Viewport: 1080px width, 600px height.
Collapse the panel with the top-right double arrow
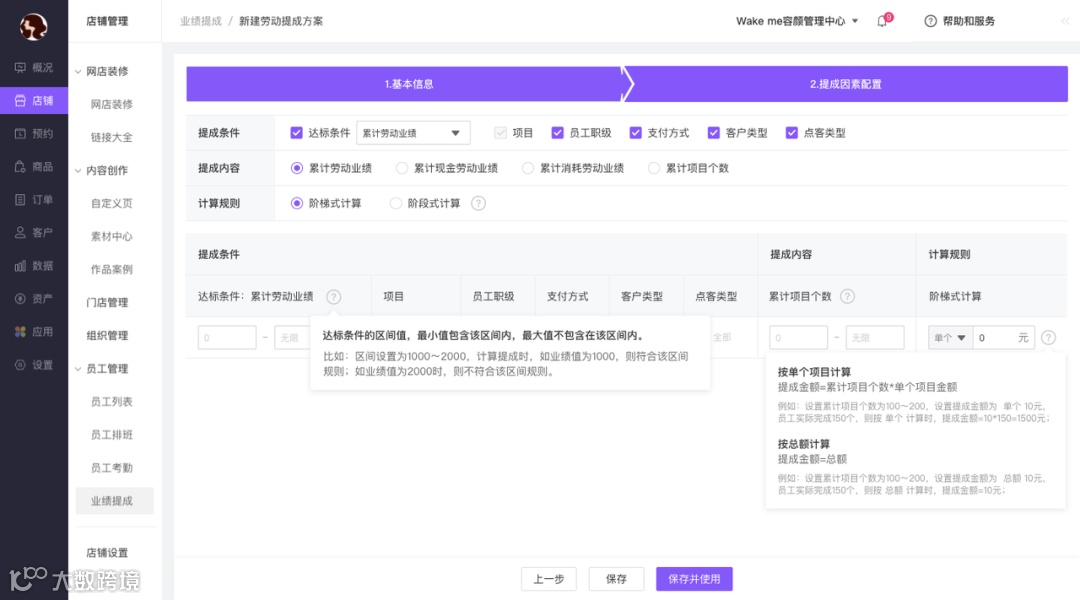click(1066, 21)
